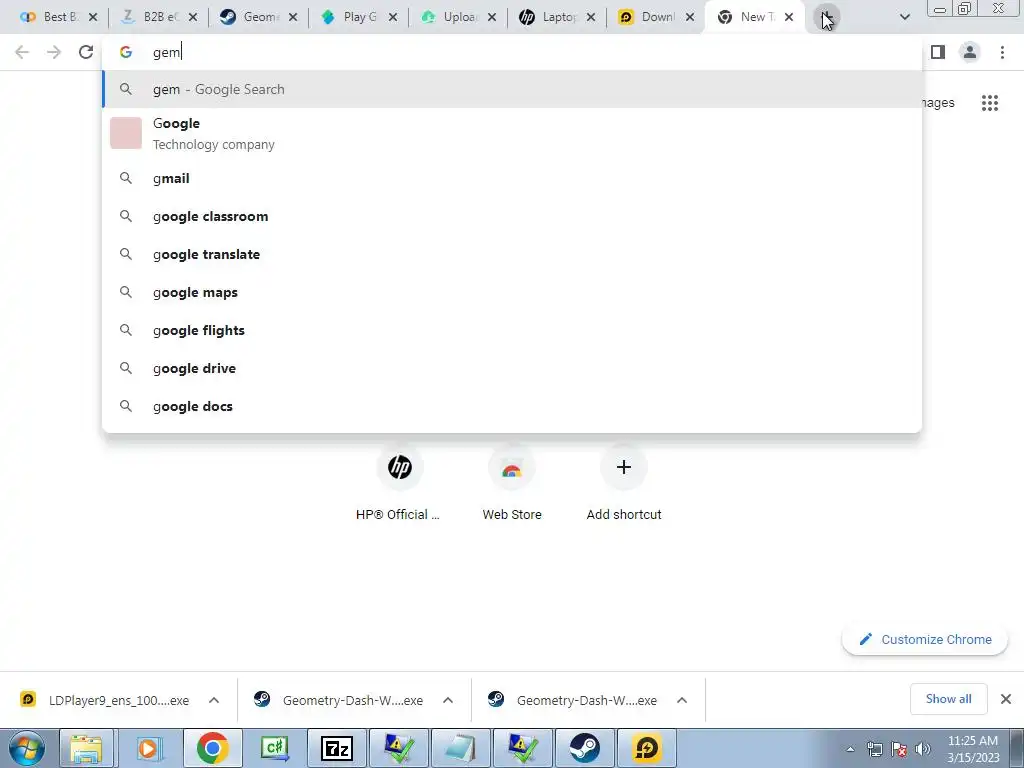
Task: Select the Google Technology company suggestion
Action: pos(512,133)
